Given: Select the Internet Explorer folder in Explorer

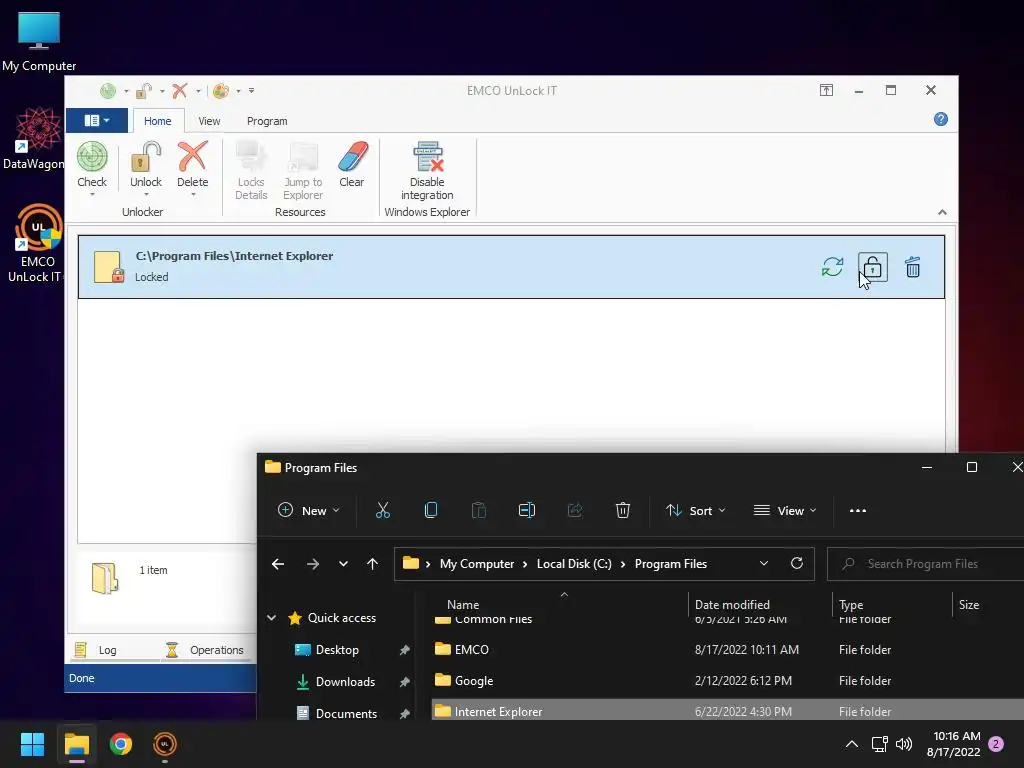Looking at the screenshot, I should click(728, 711).
